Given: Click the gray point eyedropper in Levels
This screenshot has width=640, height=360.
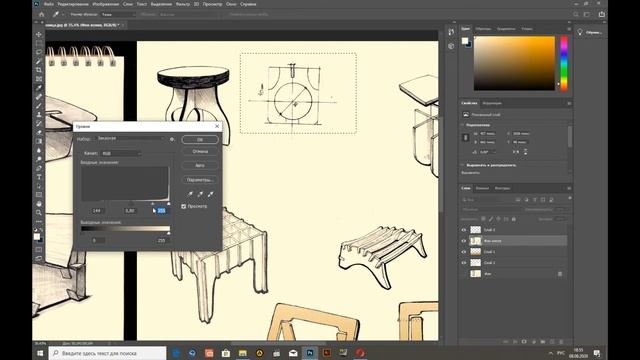Looking at the screenshot, I should [200, 194].
